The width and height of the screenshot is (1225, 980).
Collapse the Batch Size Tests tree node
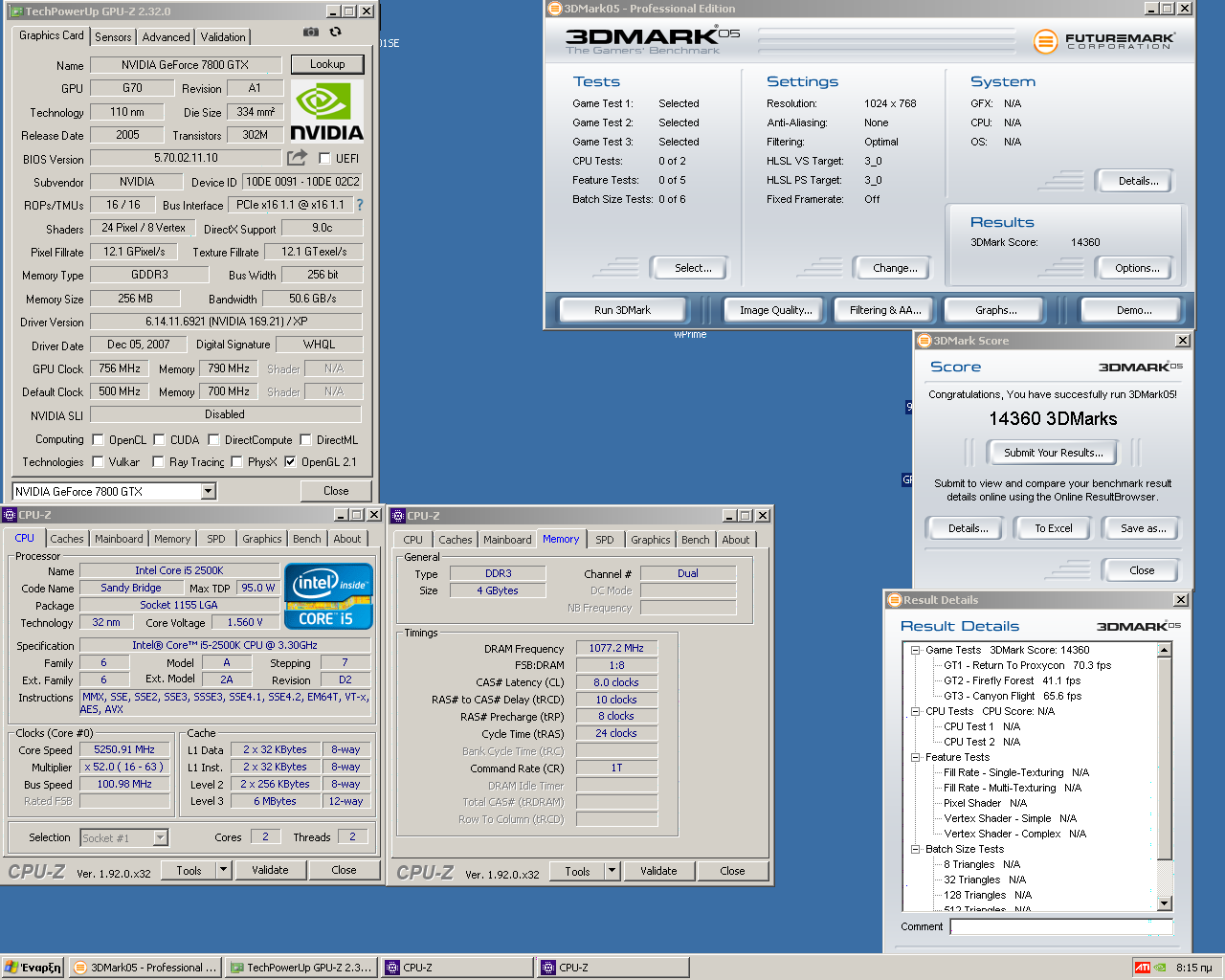(915, 849)
